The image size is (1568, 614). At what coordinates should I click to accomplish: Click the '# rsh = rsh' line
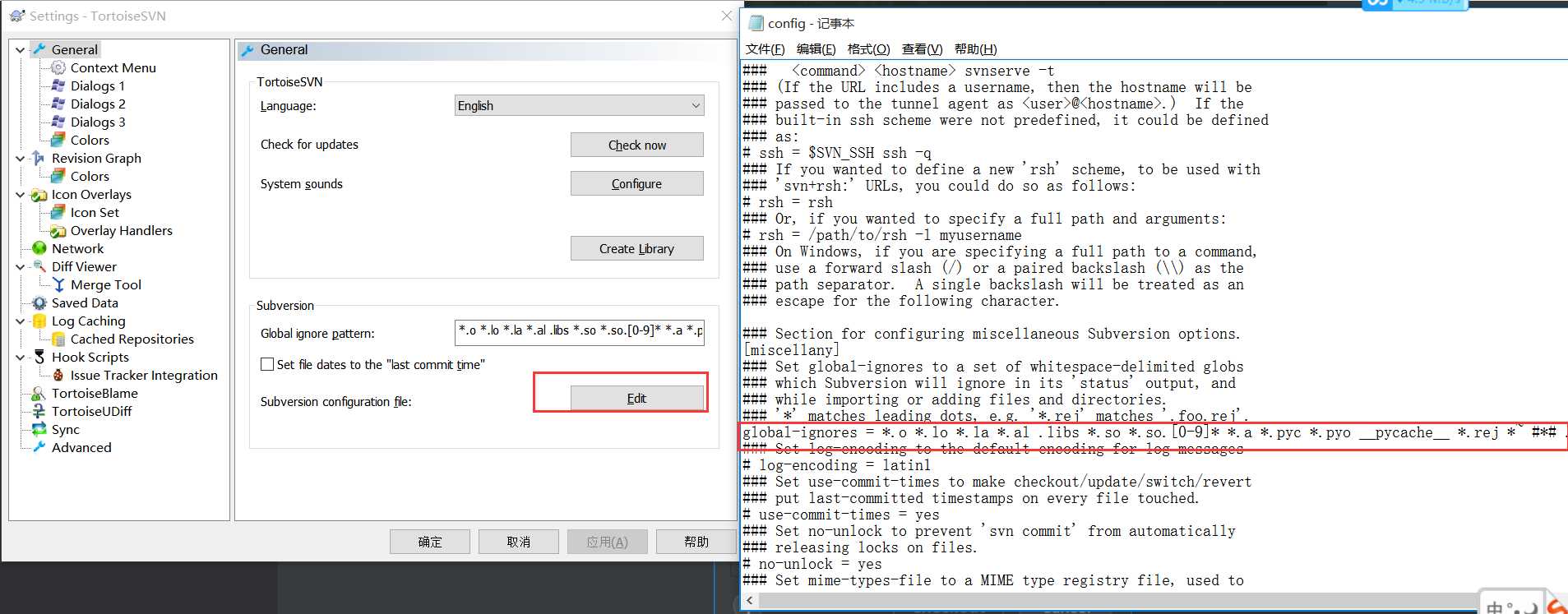[x=788, y=202]
